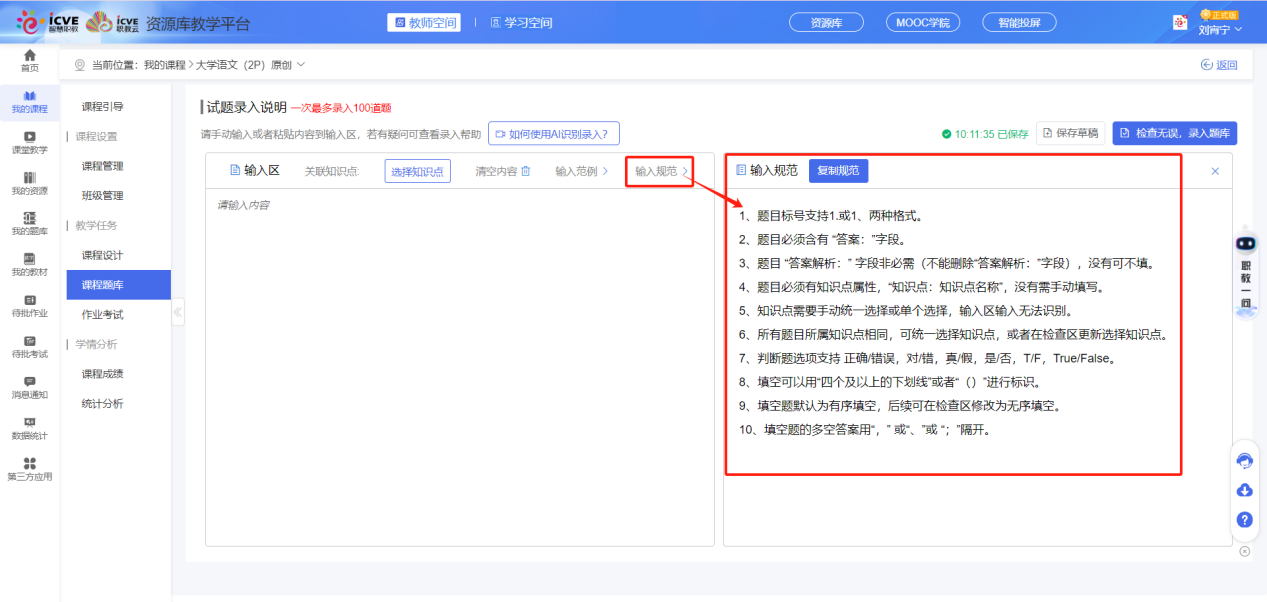
Task: Open 待批作业 sidebar icon
Action: (30, 301)
